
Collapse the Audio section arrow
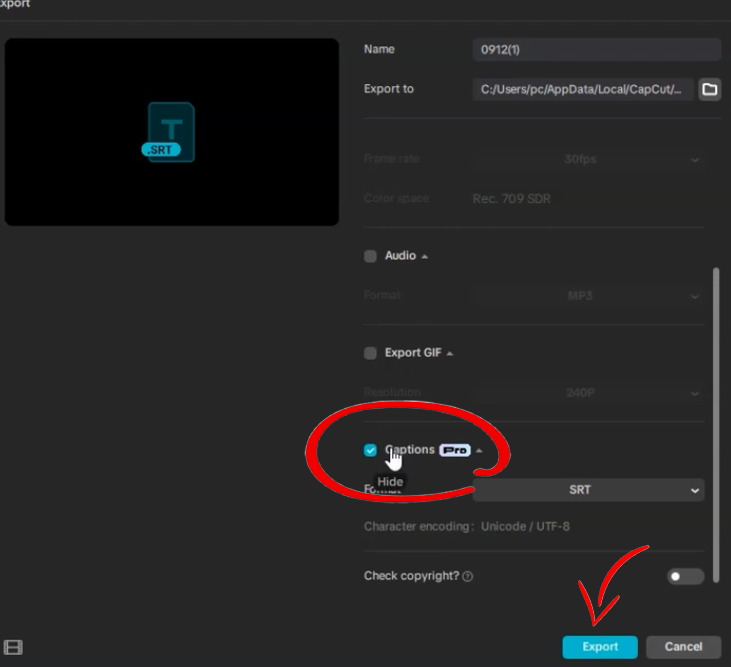coord(424,256)
